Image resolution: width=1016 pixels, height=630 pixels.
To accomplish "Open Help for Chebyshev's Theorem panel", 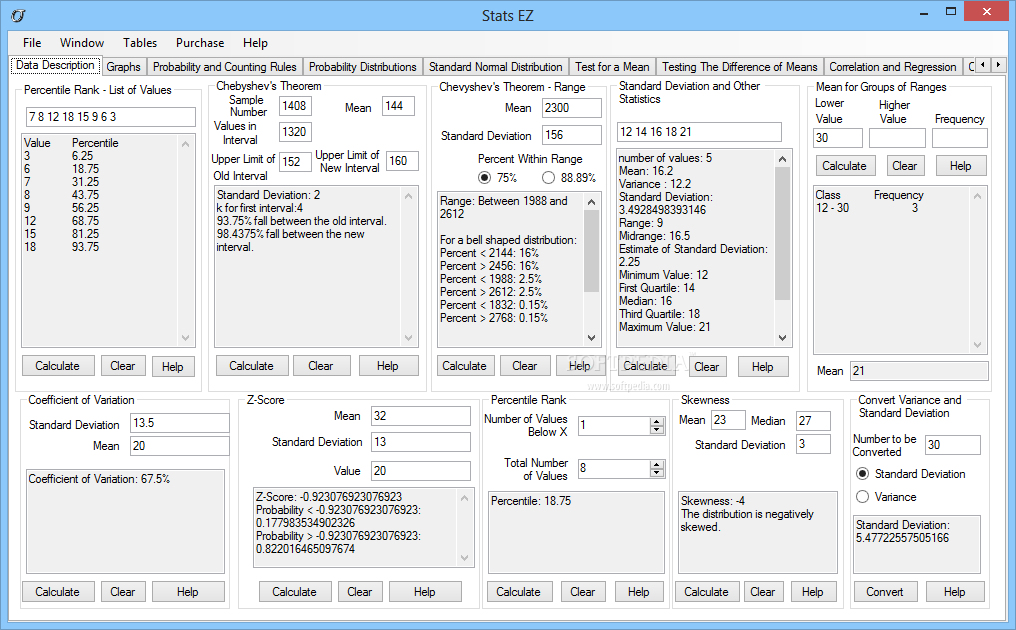I will (387, 366).
